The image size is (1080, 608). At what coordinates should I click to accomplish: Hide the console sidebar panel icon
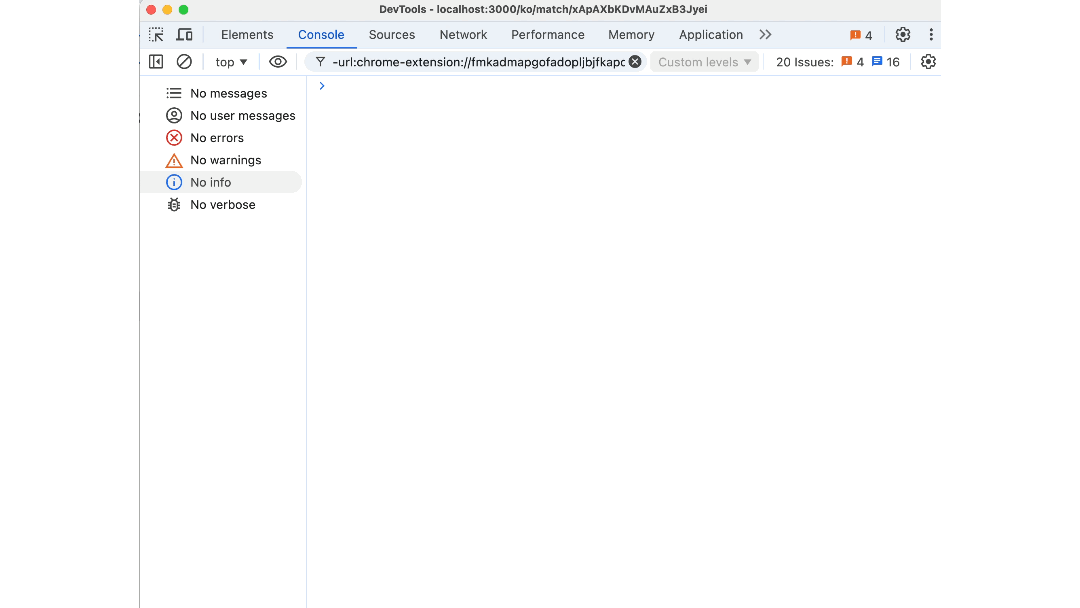point(156,62)
